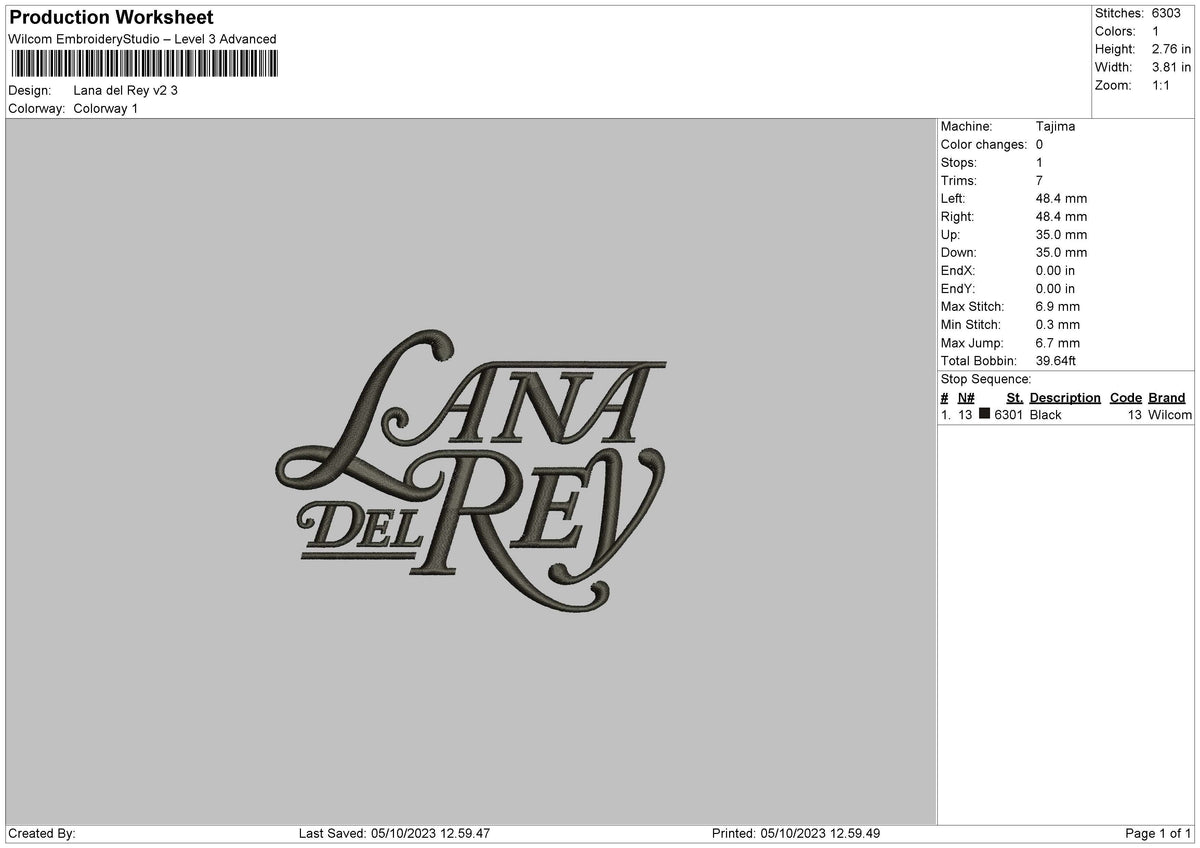Select the Up value '35.0 mm'
This screenshot has height=848, width=1200.
1061,234
